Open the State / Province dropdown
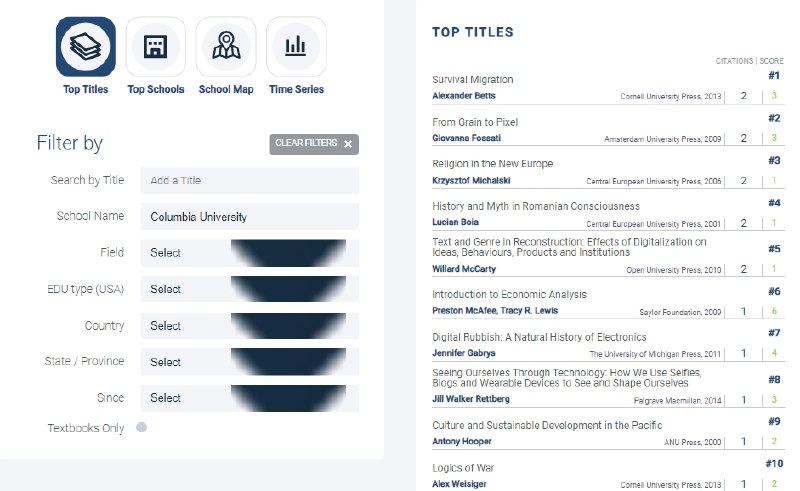Screen dimensions: 800x491 coord(249,362)
